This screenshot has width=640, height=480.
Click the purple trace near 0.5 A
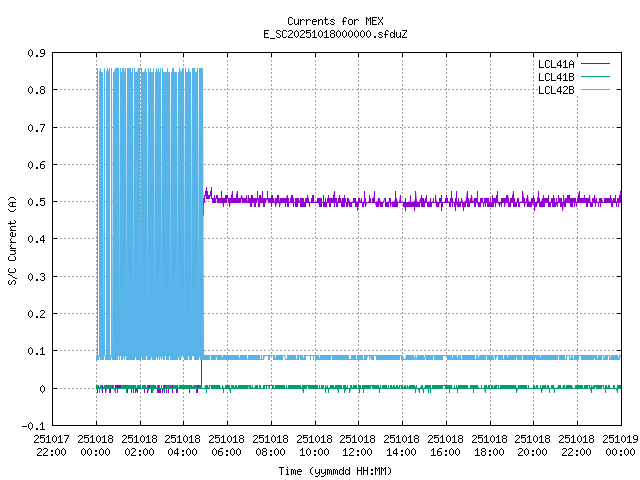click(x=400, y=201)
